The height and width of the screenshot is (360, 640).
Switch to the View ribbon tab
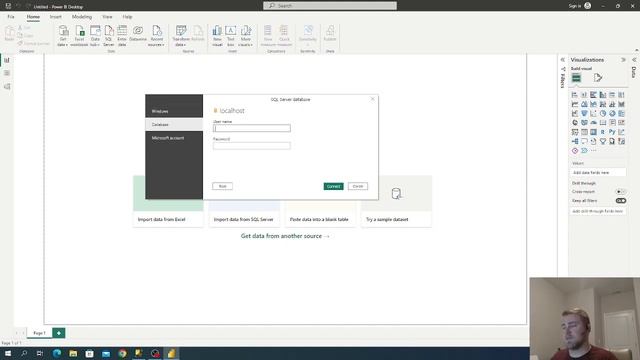pyautogui.click(x=107, y=17)
